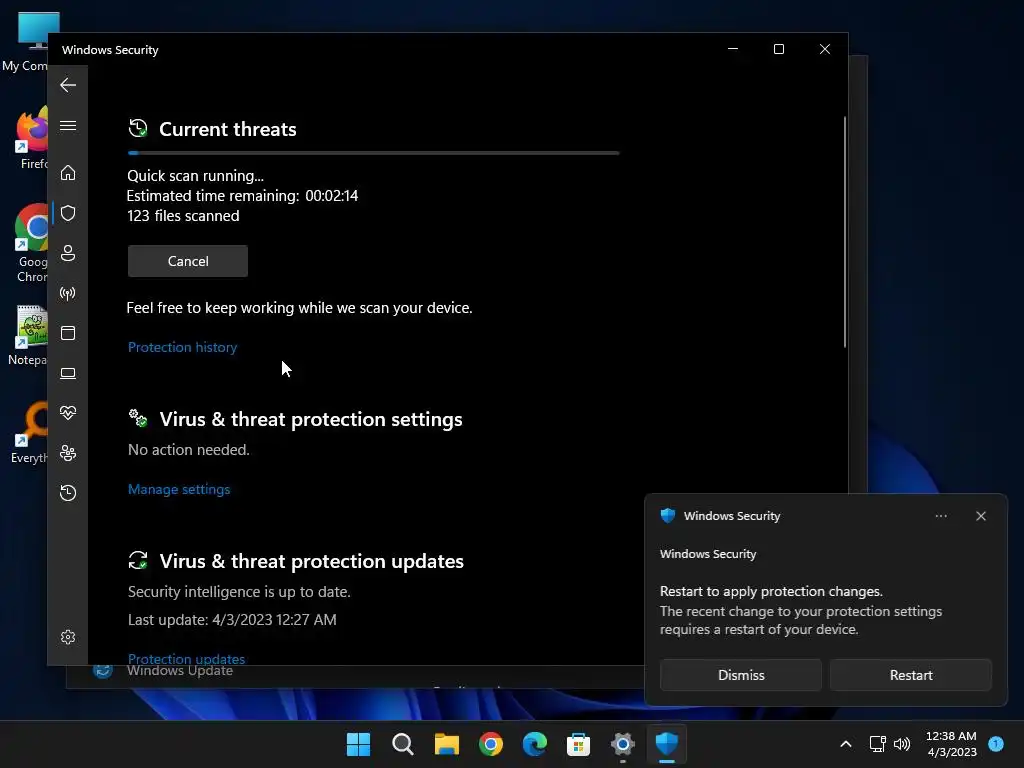This screenshot has height=768, width=1024.
Task: Click the Windows Security vertical scrollbar
Action: (844, 232)
